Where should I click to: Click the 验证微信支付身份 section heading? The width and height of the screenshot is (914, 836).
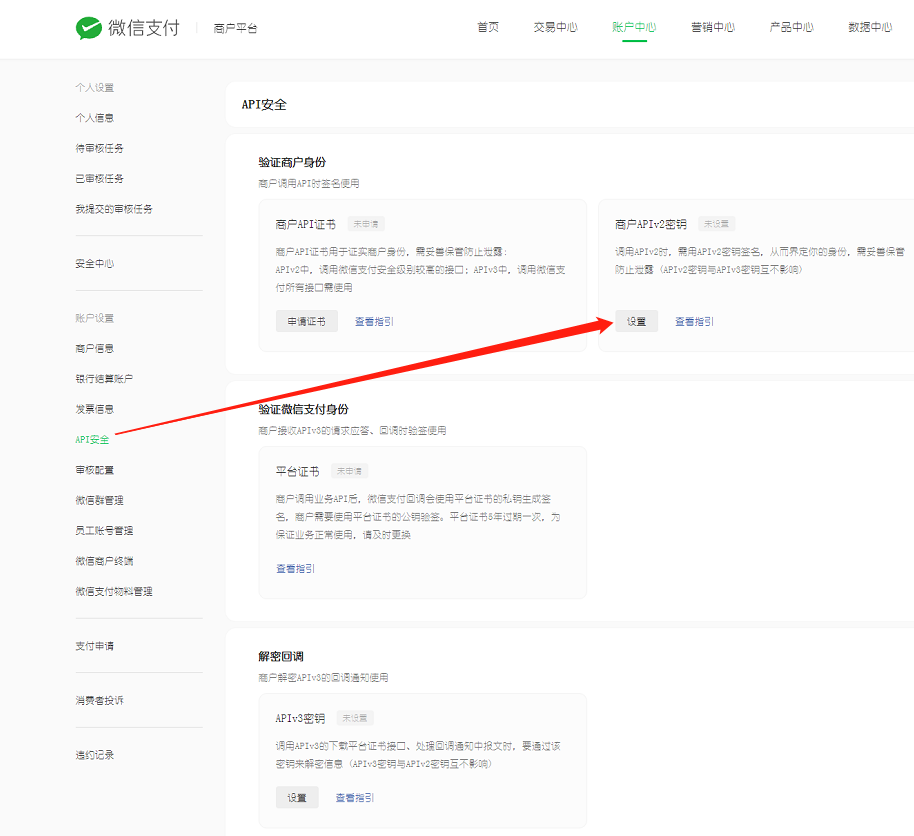[x=303, y=409]
